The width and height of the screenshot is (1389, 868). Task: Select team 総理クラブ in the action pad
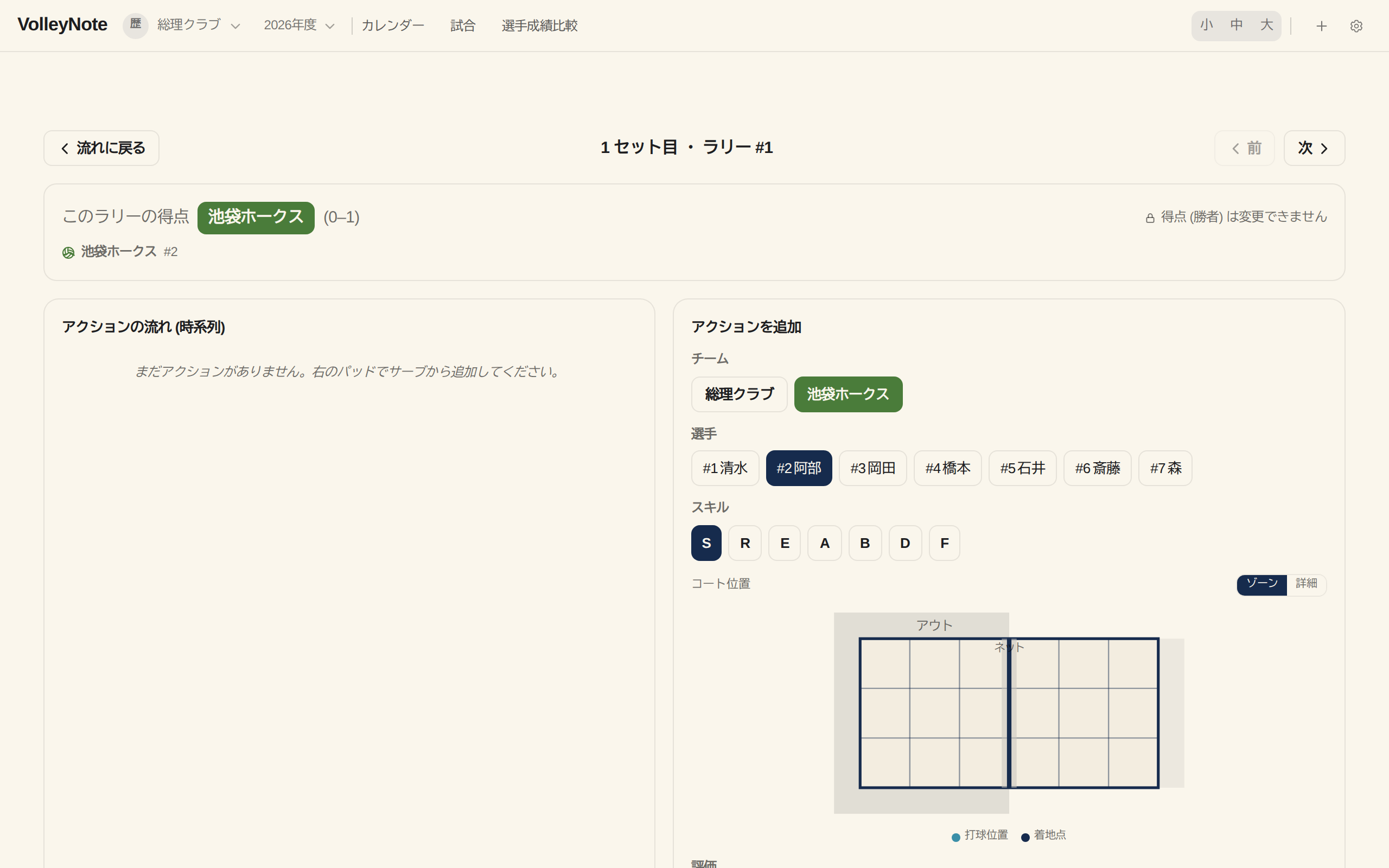point(738,394)
